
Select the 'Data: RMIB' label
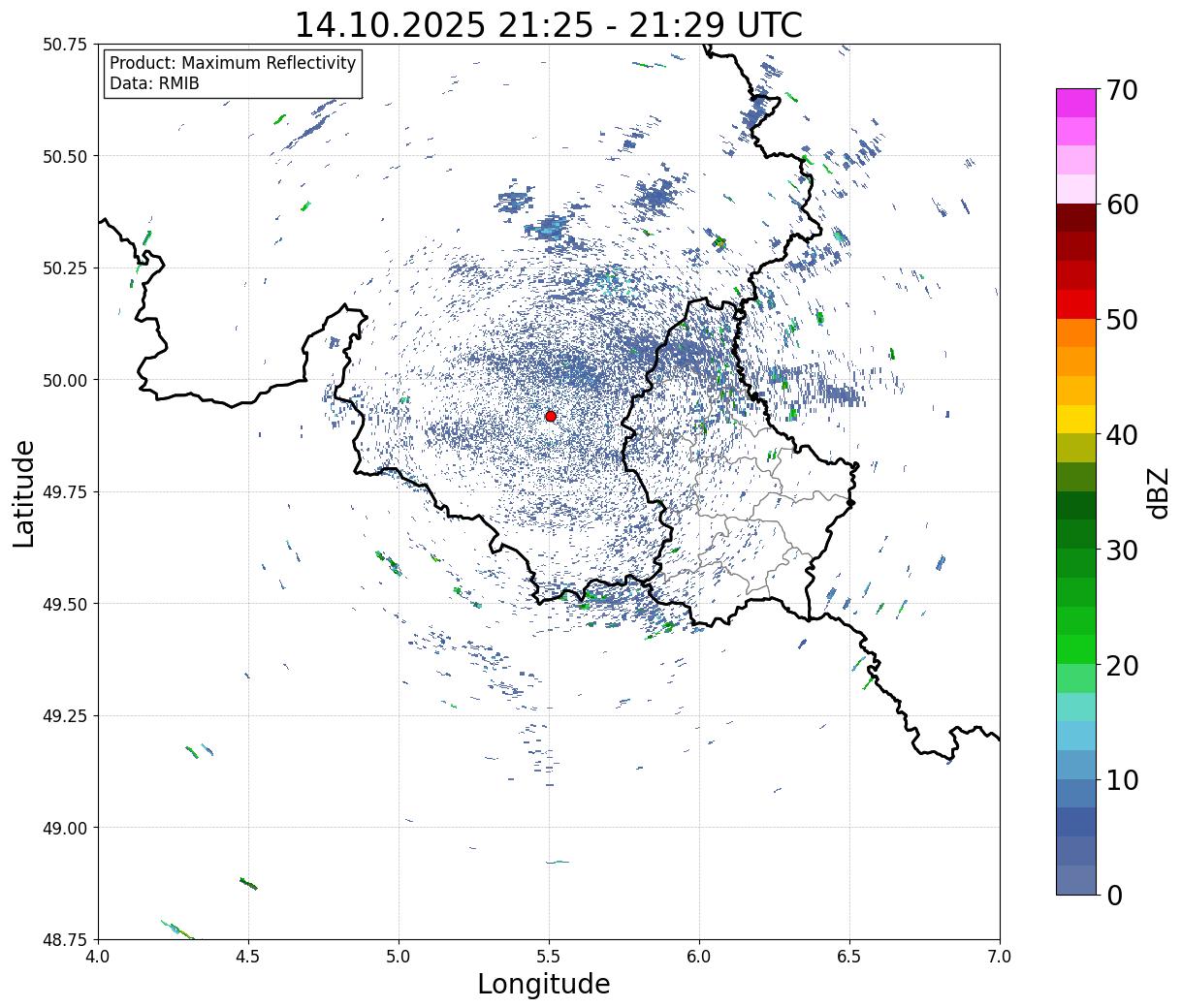tap(154, 83)
